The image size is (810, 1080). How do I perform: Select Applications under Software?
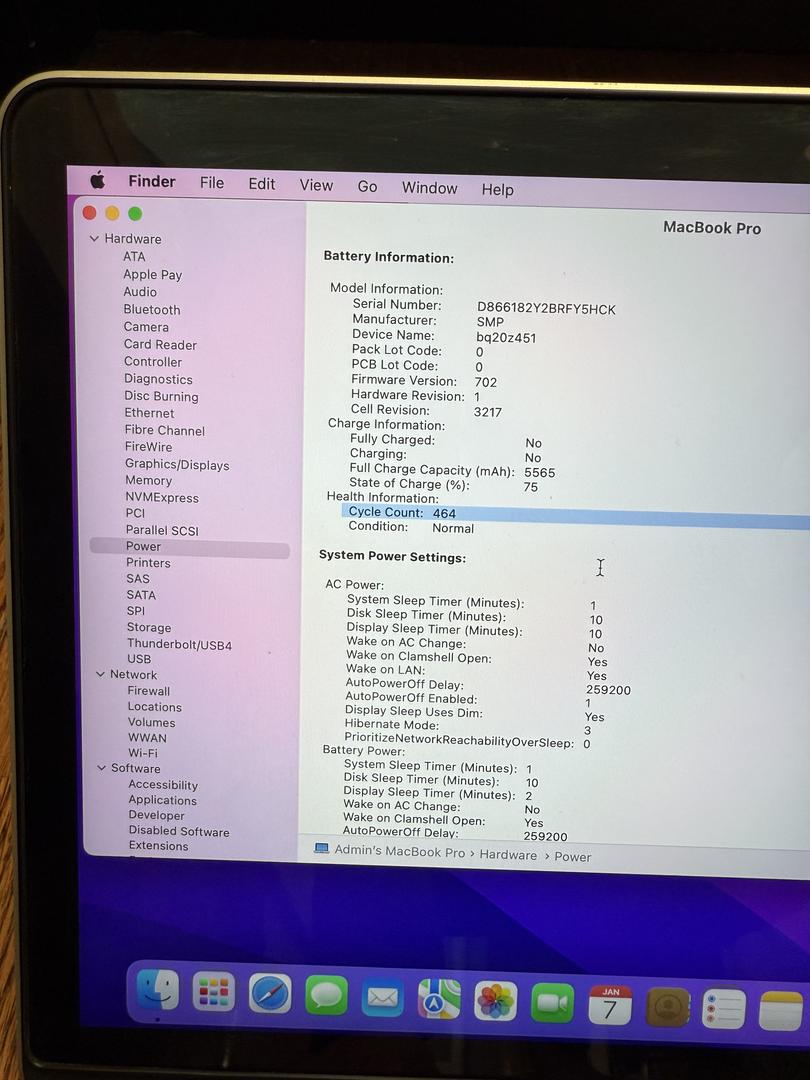click(x=163, y=800)
